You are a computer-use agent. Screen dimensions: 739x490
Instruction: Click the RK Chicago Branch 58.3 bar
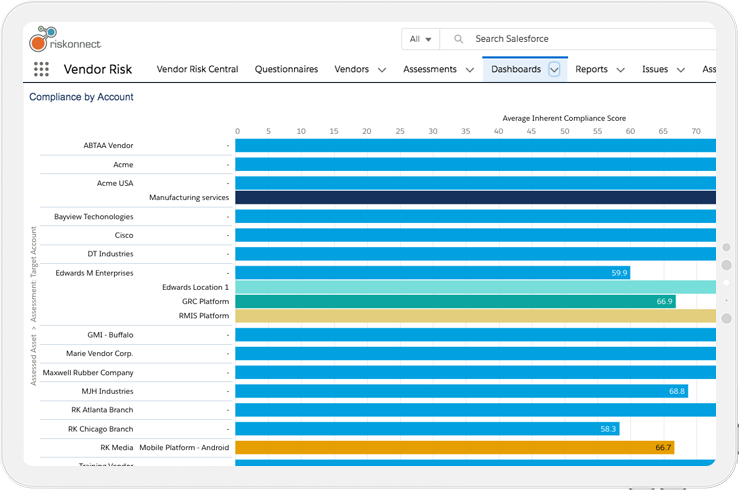(427, 429)
